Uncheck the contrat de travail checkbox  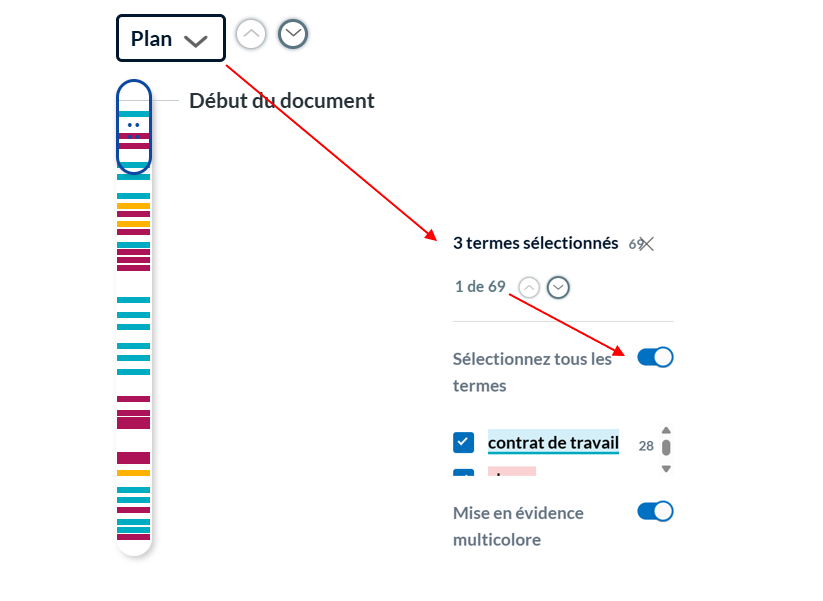click(463, 442)
